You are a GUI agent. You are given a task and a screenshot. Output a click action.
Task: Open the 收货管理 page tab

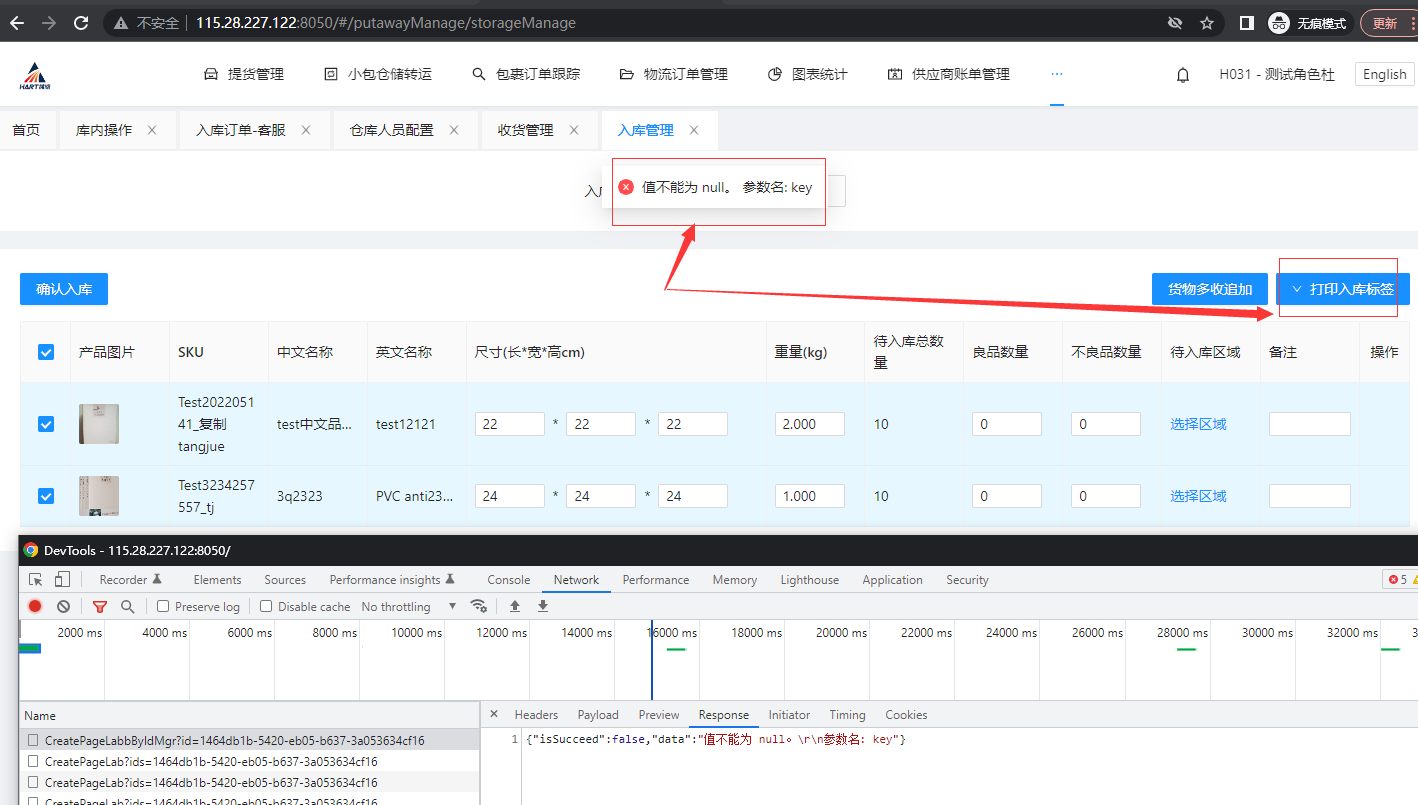(x=525, y=130)
